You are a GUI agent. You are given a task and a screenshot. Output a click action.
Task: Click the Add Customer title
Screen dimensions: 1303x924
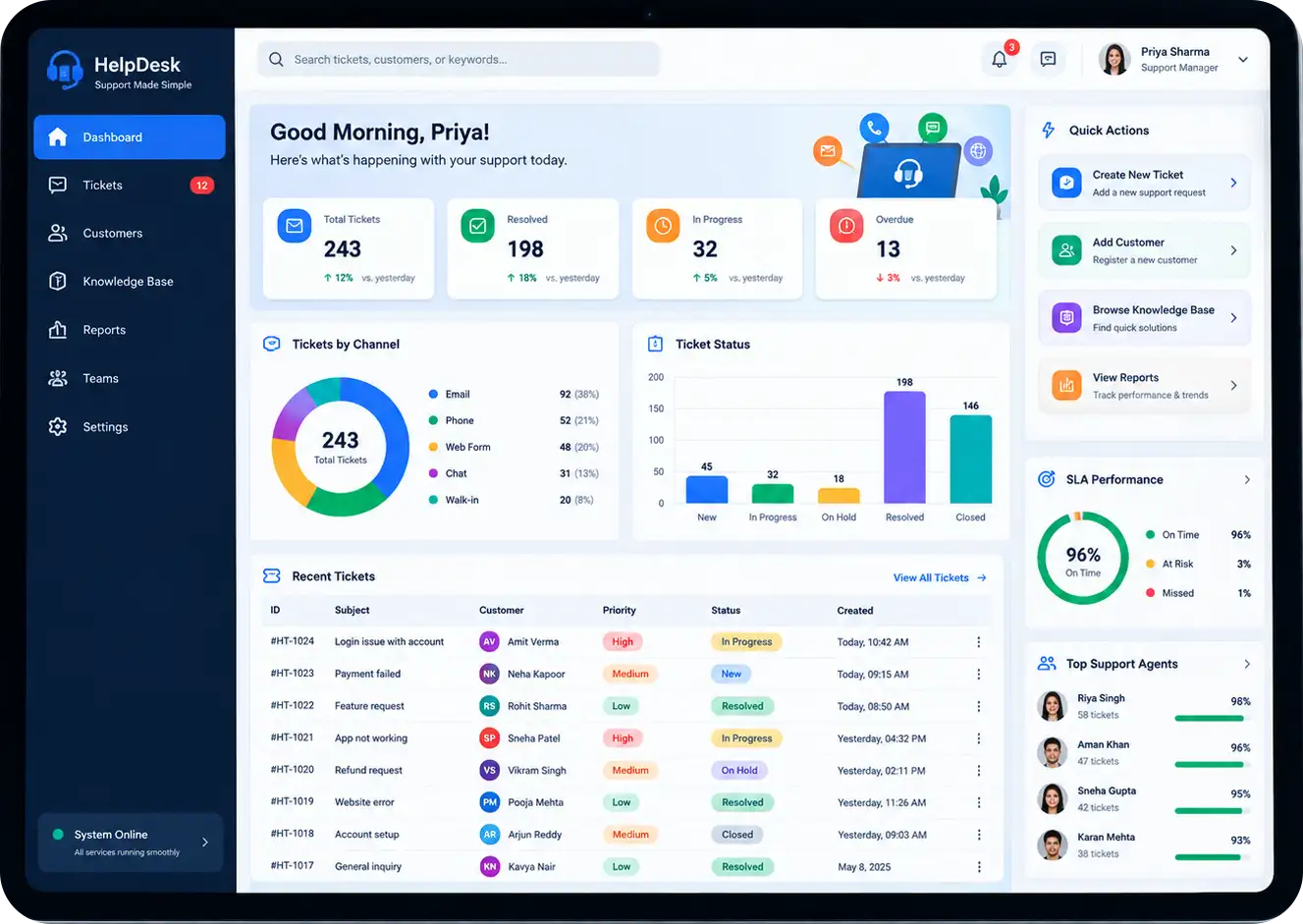point(1128,243)
